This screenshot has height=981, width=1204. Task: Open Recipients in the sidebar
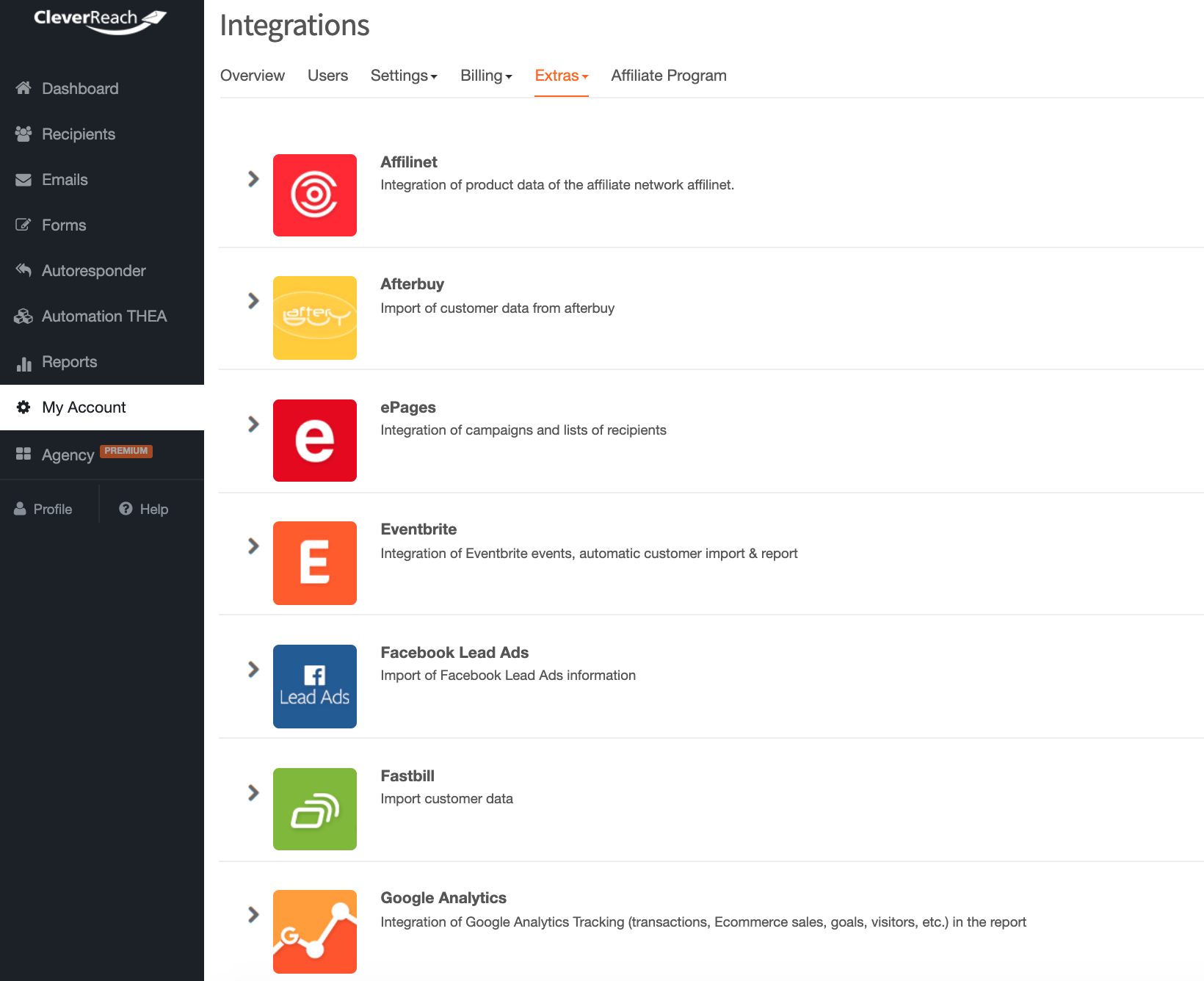point(102,134)
